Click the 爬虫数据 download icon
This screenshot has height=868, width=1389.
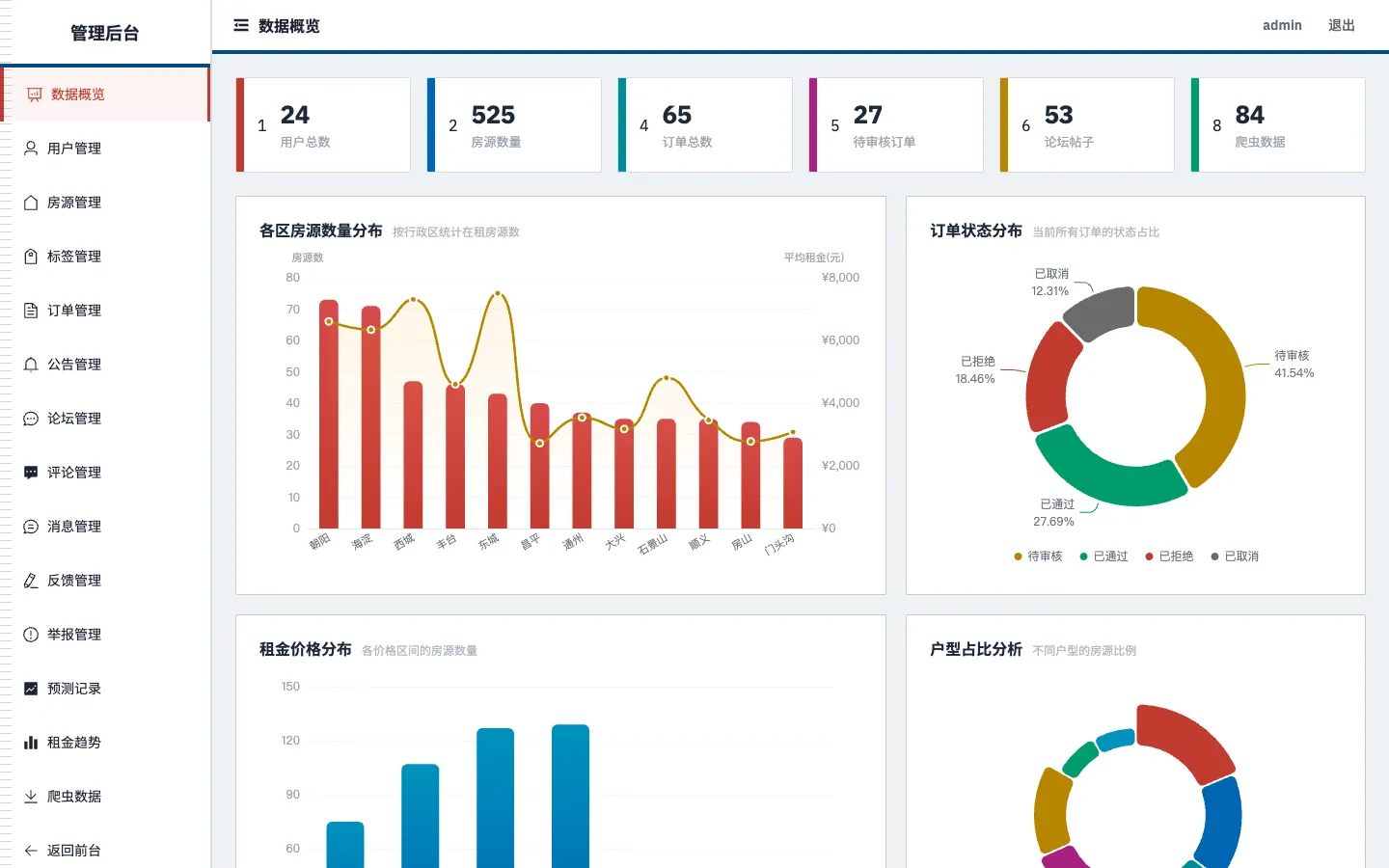point(31,797)
